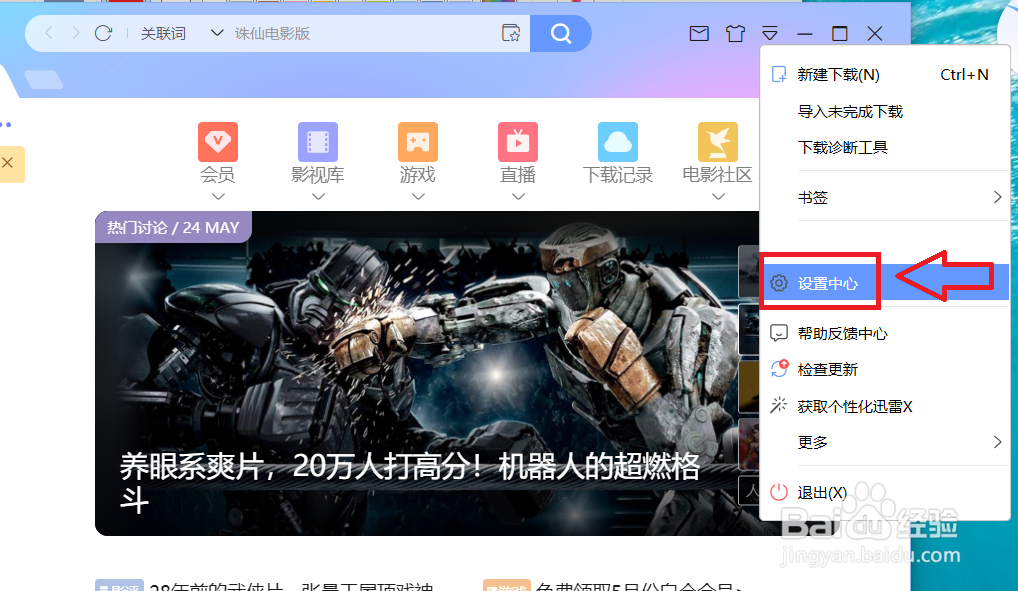Open the mail envelope icon

[x=698, y=33]
